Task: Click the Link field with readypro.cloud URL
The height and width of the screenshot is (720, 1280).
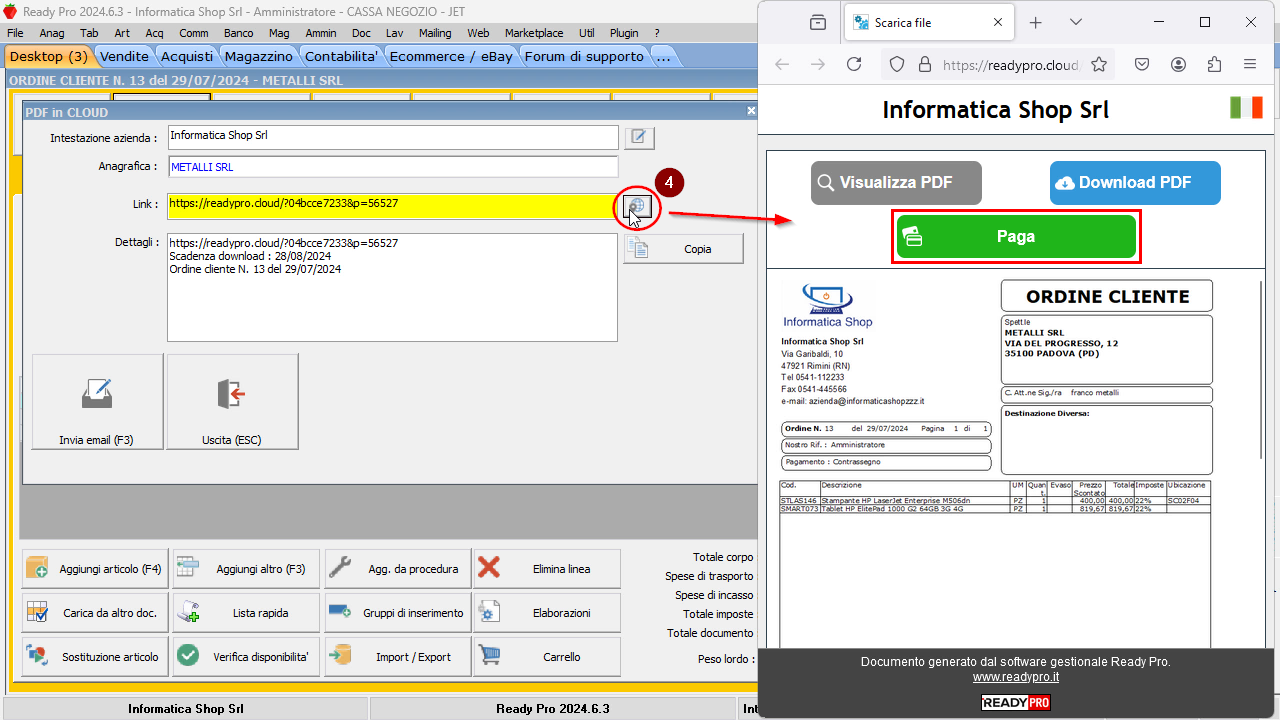Action: click(x=393, y=204)
